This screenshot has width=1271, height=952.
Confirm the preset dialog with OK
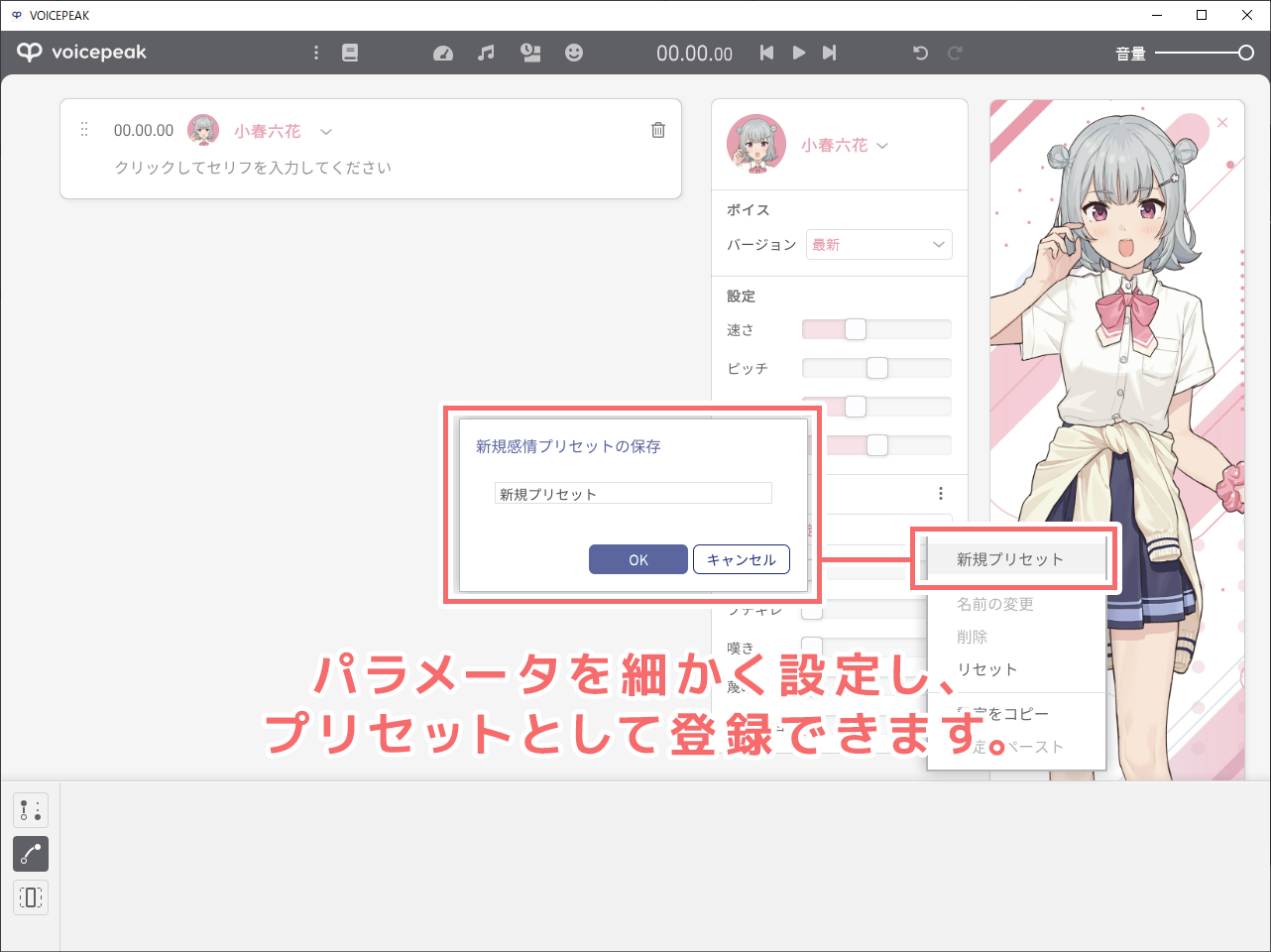638,559
